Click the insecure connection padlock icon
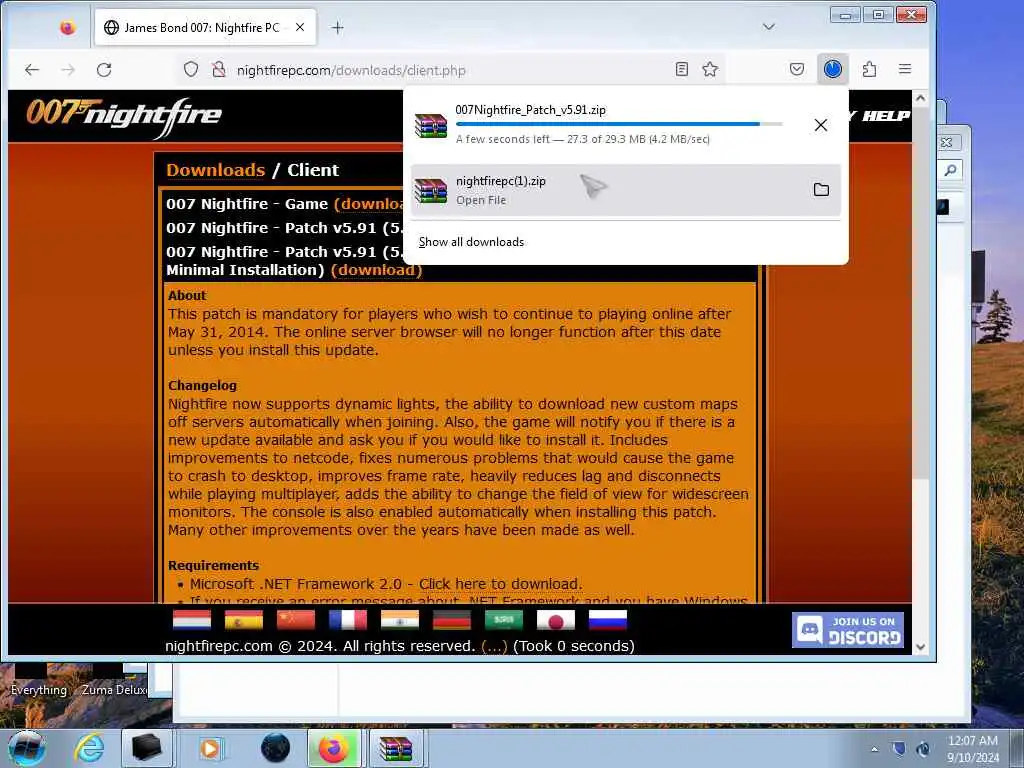 point(219,69)
